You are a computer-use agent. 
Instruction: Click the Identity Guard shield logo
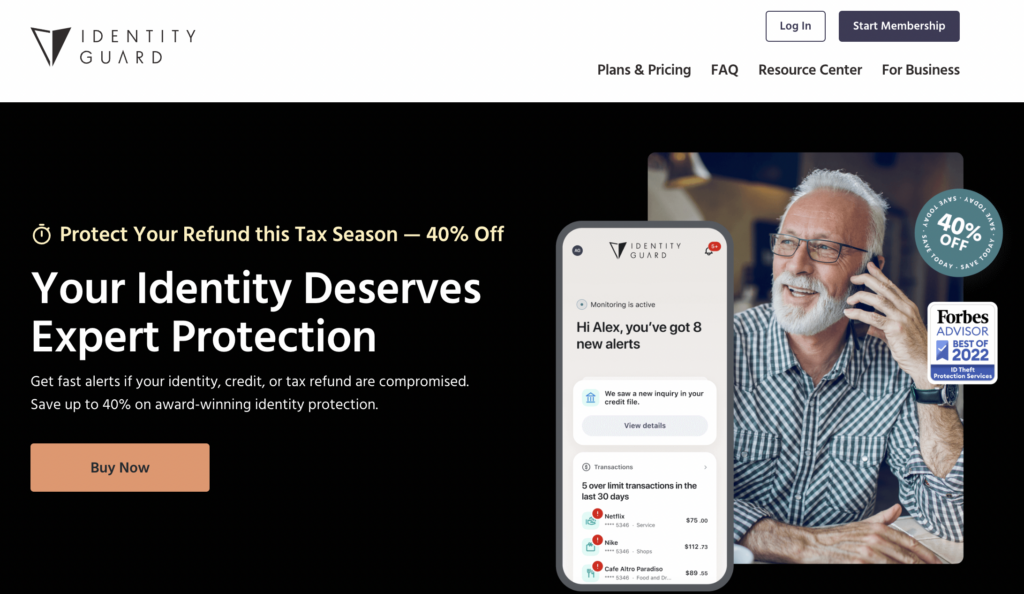(x=51, y=46)
